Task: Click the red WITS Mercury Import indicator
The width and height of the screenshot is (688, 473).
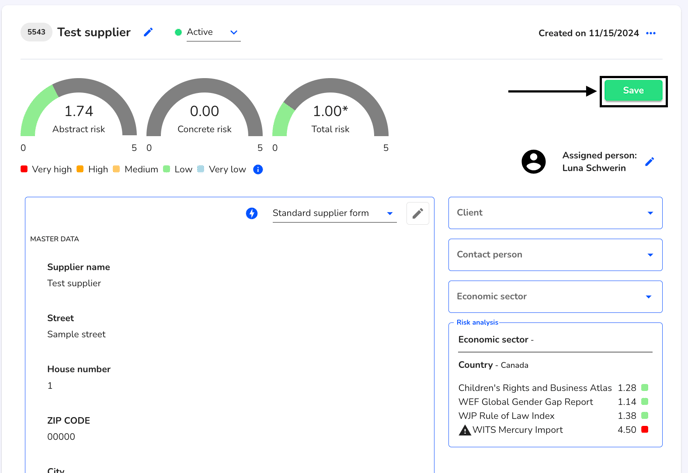Action: (x=645, y=430)
